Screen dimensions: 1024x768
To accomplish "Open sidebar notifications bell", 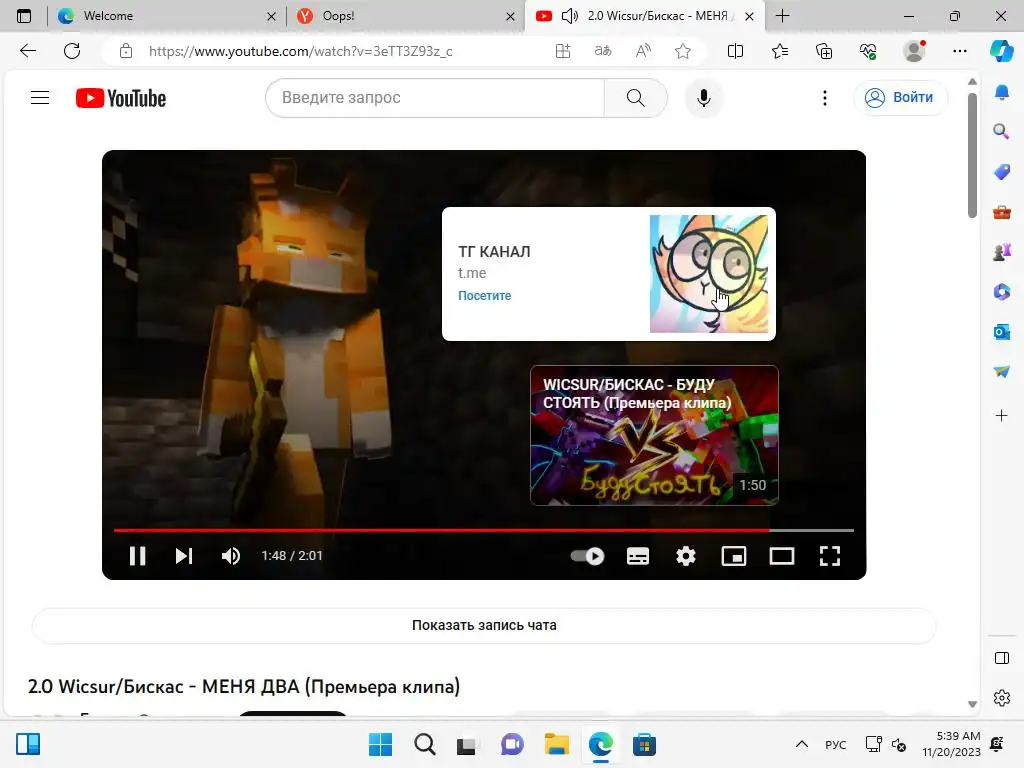I will click(x=1002, y=93).
